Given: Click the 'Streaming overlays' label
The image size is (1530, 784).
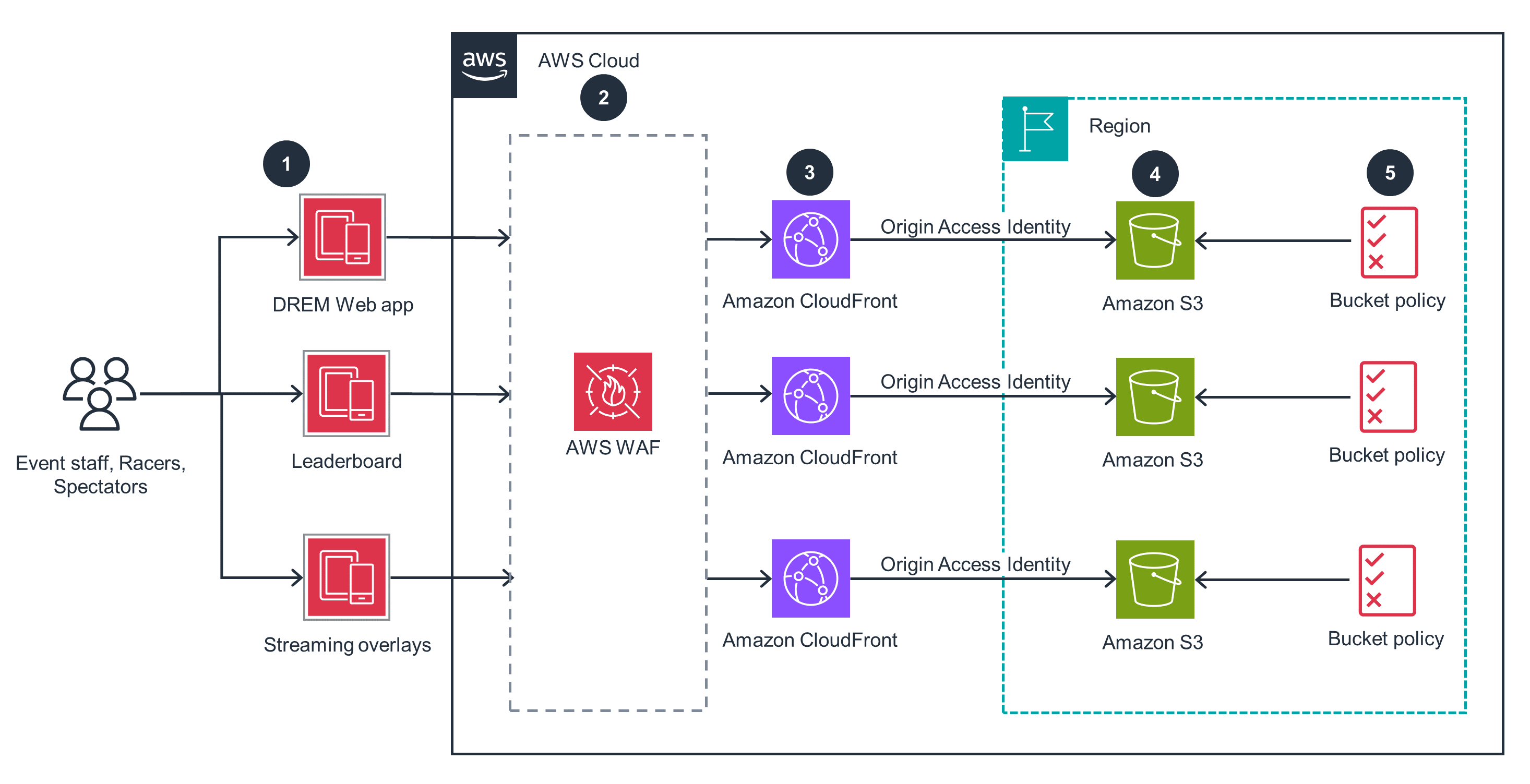Looking at the screenshot, I should coord(348,645).
